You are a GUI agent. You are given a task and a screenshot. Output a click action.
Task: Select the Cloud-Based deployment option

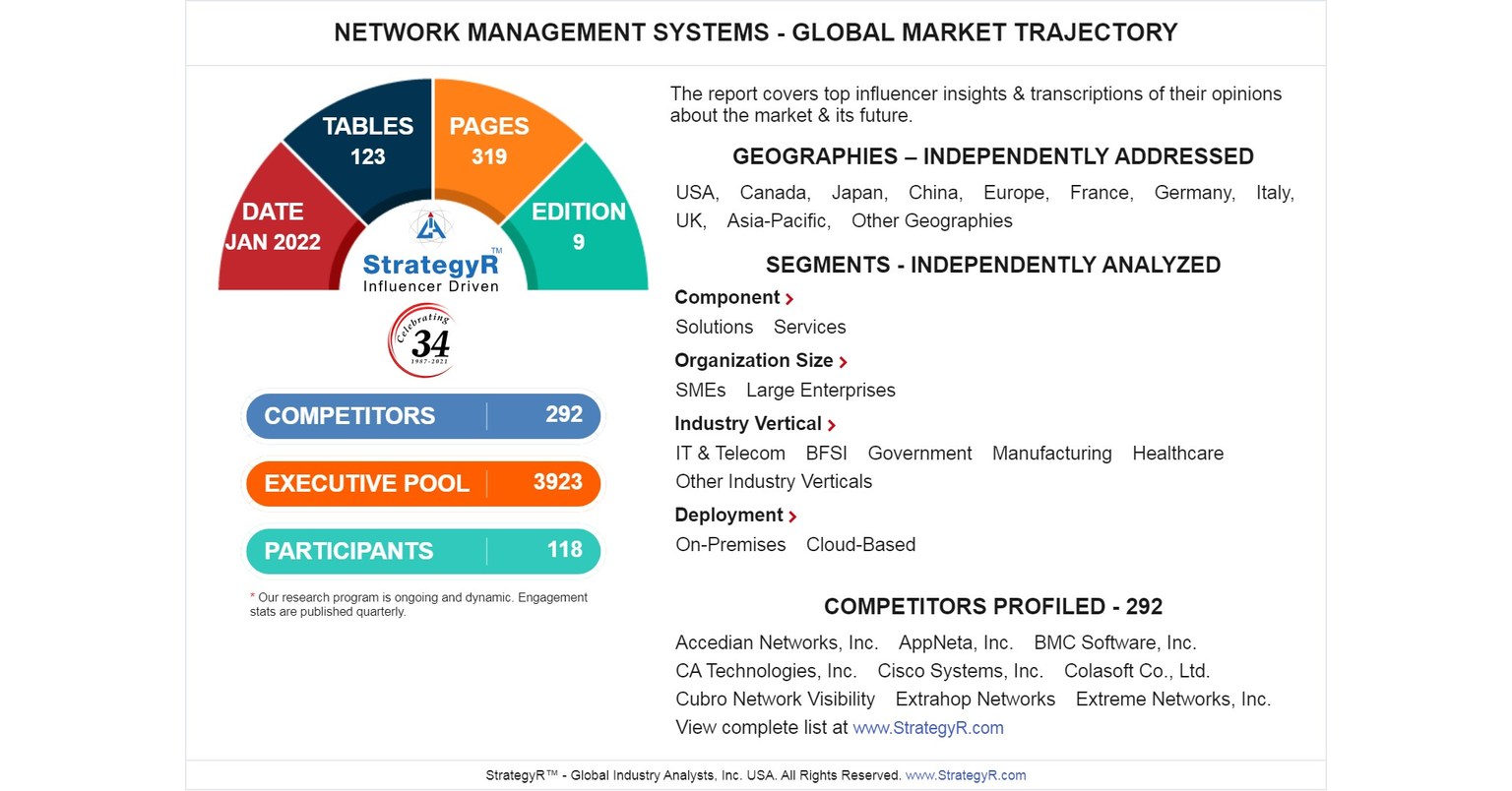pyautogui.click(x=860, y=544)
